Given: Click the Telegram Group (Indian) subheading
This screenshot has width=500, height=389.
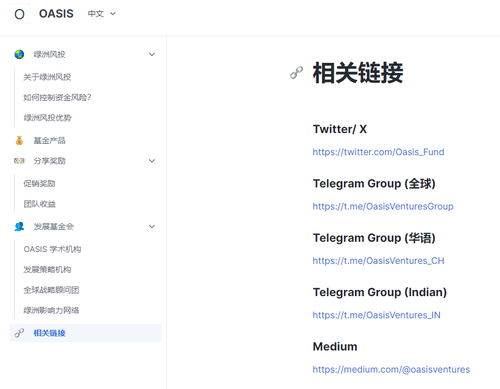Looking at the screenshot, I should tap(380, 292).
